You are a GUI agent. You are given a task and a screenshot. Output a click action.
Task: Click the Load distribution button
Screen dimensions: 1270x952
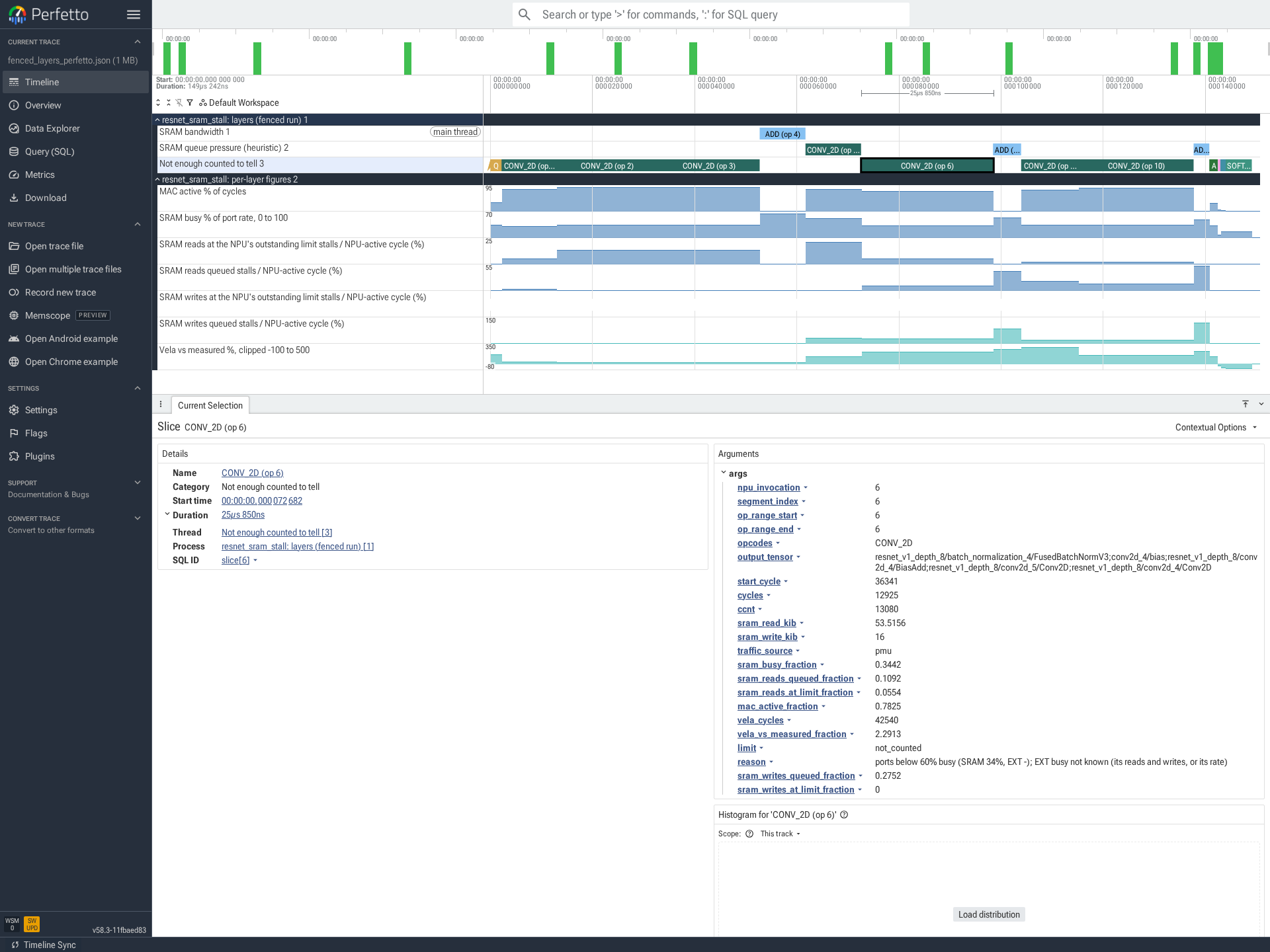click(989, 914)
